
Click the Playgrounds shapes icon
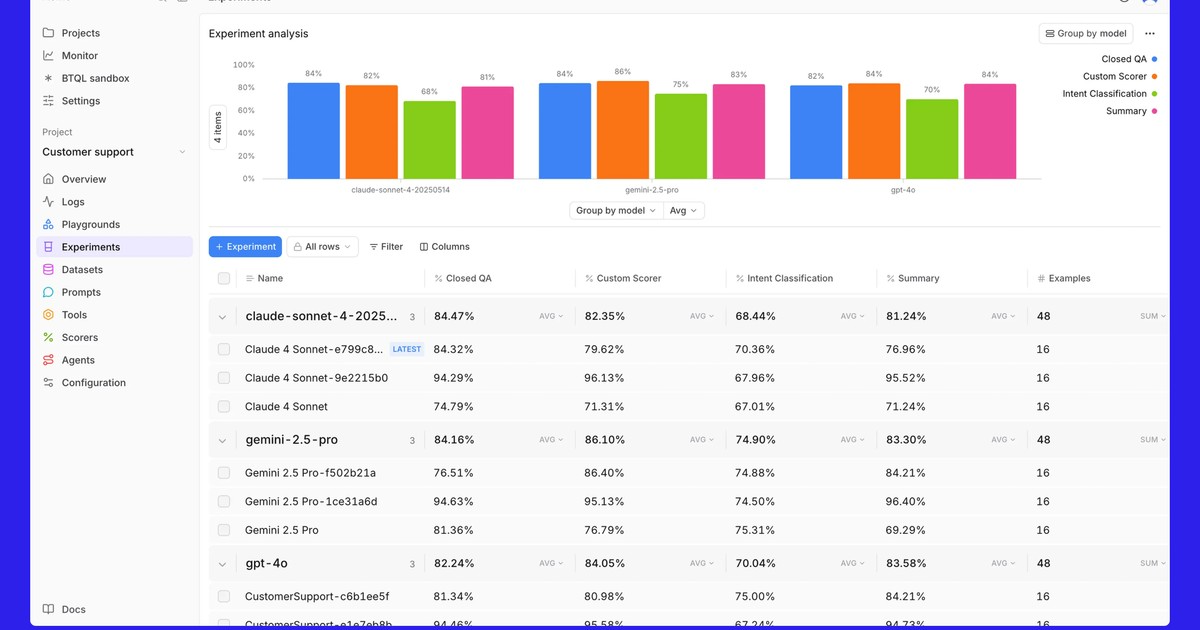point(48,225)
